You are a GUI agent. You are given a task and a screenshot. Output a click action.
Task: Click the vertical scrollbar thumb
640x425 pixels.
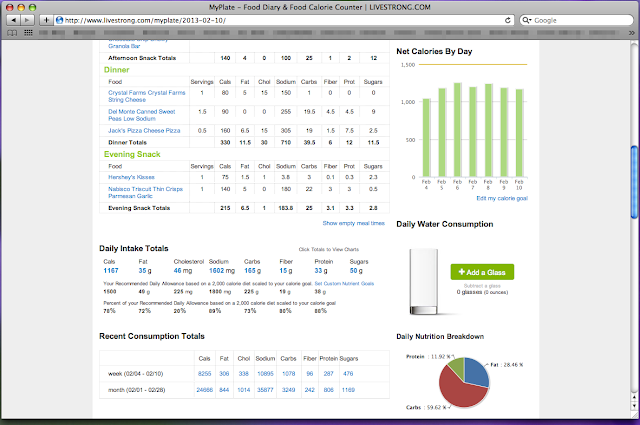pos(634,182)
